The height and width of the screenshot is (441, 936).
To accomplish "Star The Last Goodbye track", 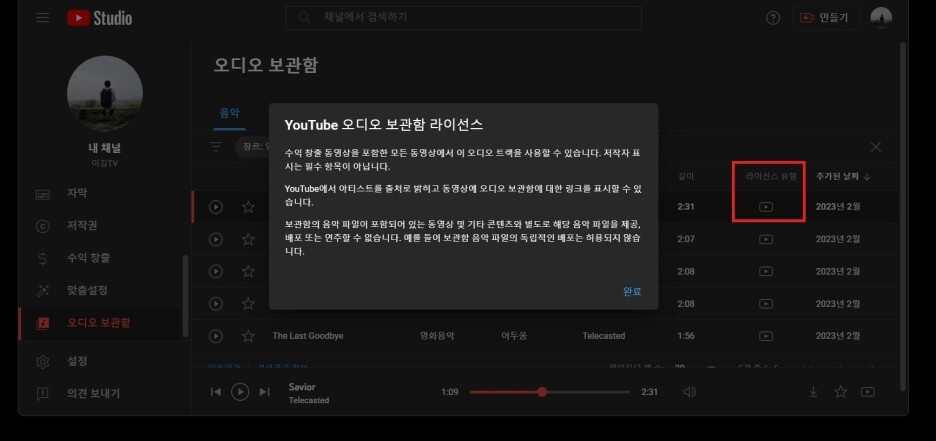I will coord(248,336).
